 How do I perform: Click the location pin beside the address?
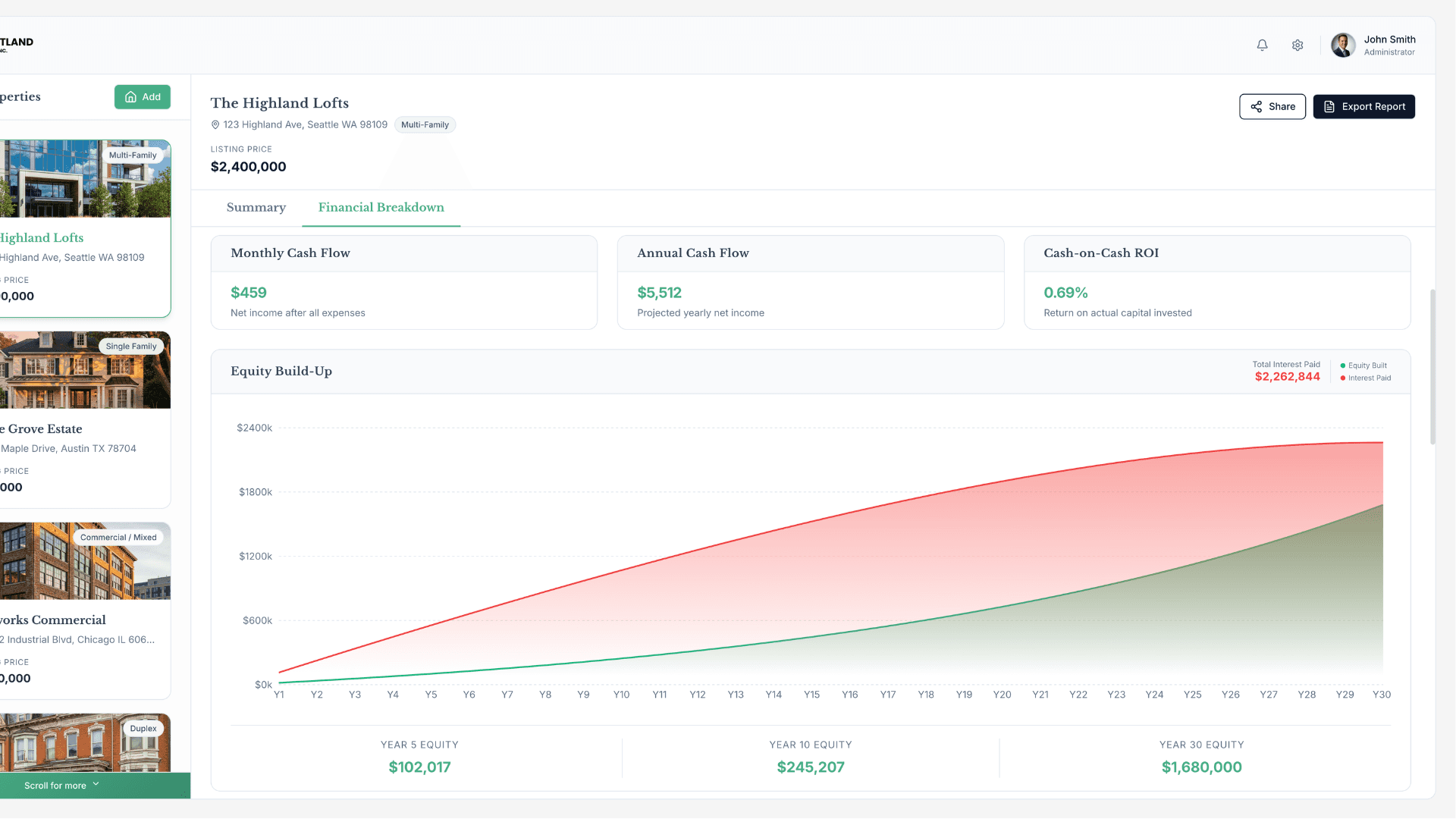[215, 125]
